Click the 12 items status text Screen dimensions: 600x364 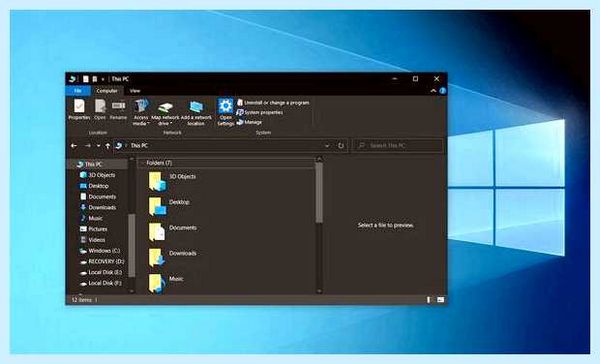click(x=82, y=300)
